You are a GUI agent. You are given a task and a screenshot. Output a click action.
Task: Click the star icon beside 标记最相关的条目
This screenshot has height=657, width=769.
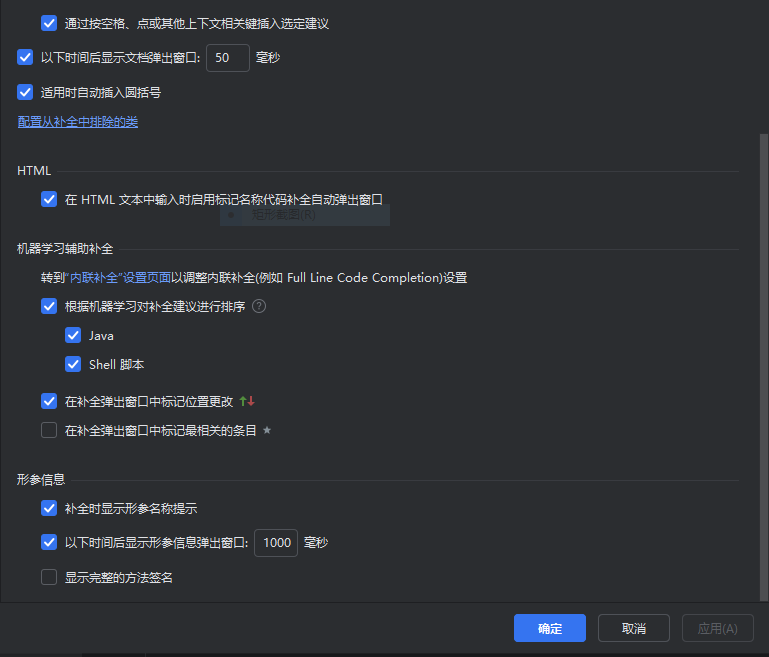[267, 430]
